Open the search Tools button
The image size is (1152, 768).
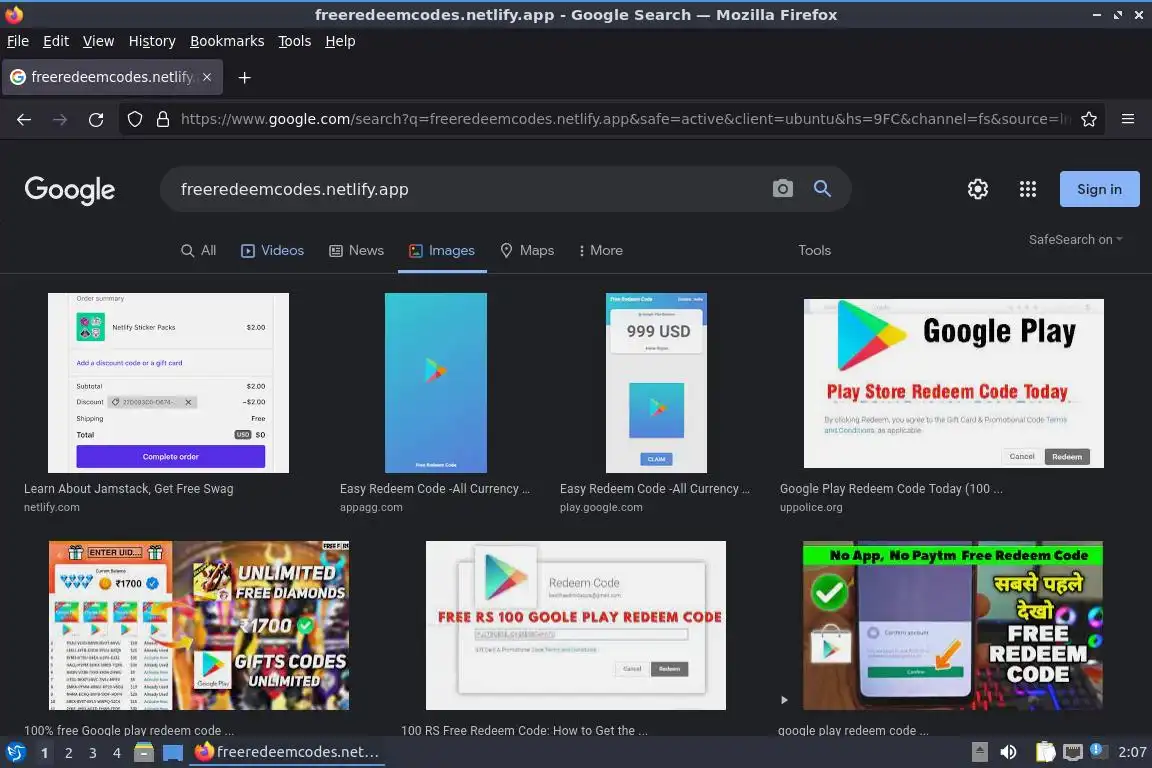[x=814, y=251]
